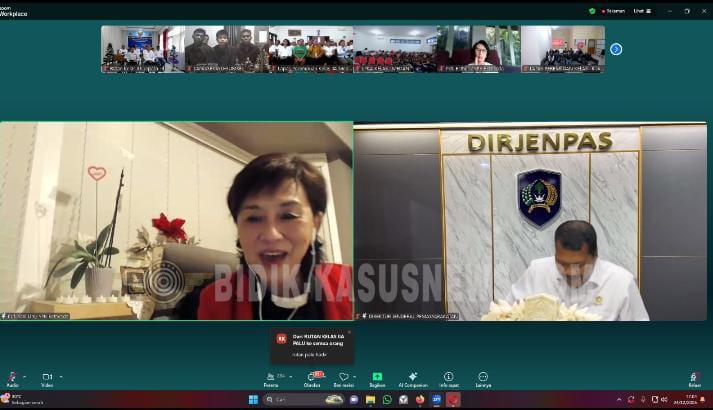Open the Lainnya more options menu

[x=483, y=378]
